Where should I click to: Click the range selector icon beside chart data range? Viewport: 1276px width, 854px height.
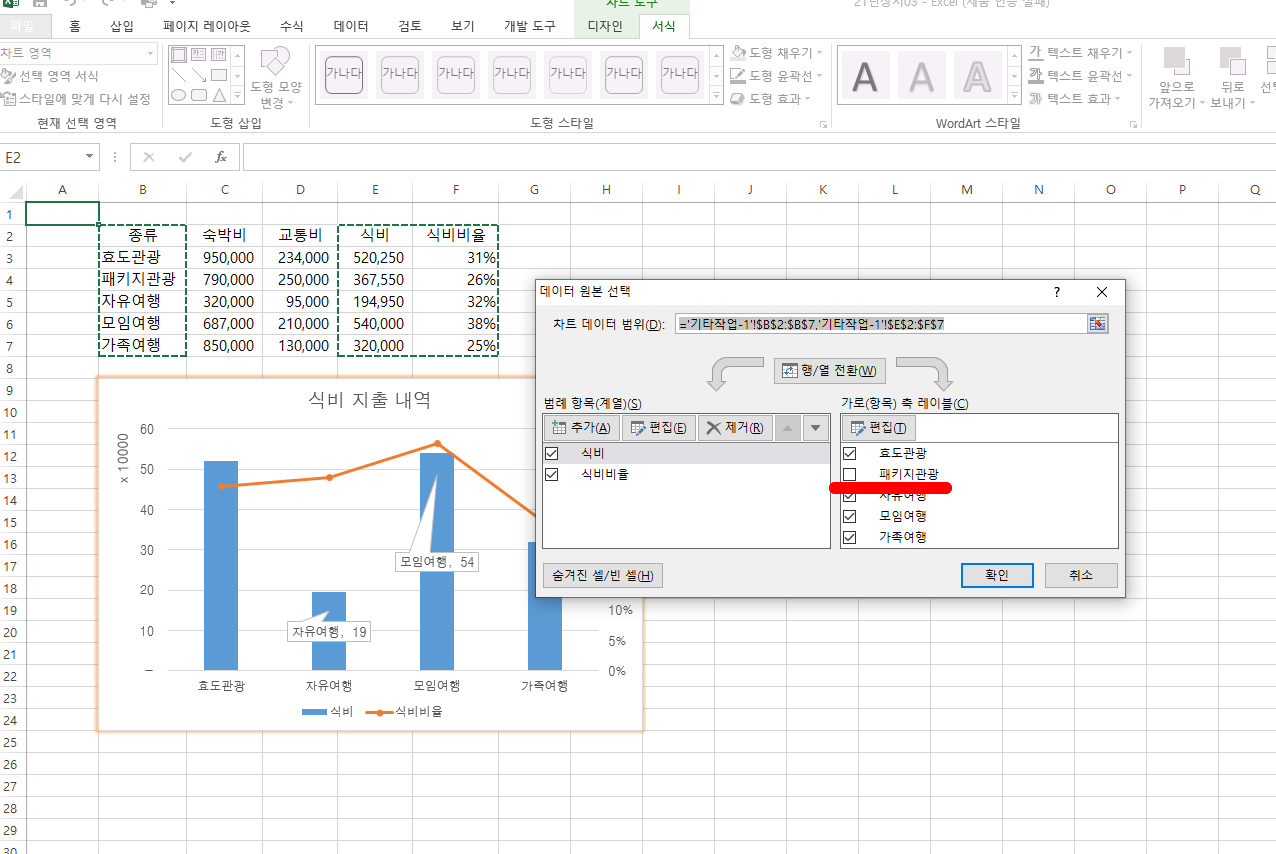click(x=1098, y=324)
